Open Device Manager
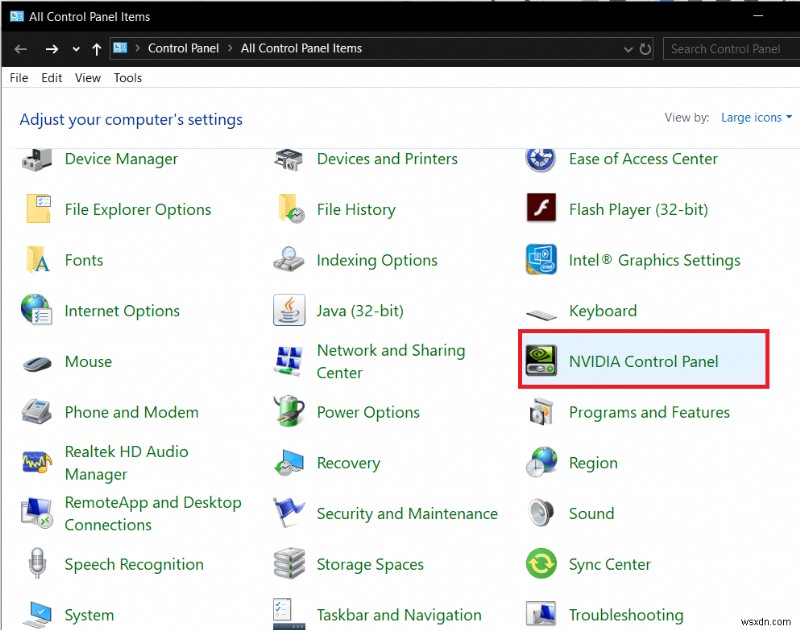This screenshot has height=630, width=800. [121, 159]
